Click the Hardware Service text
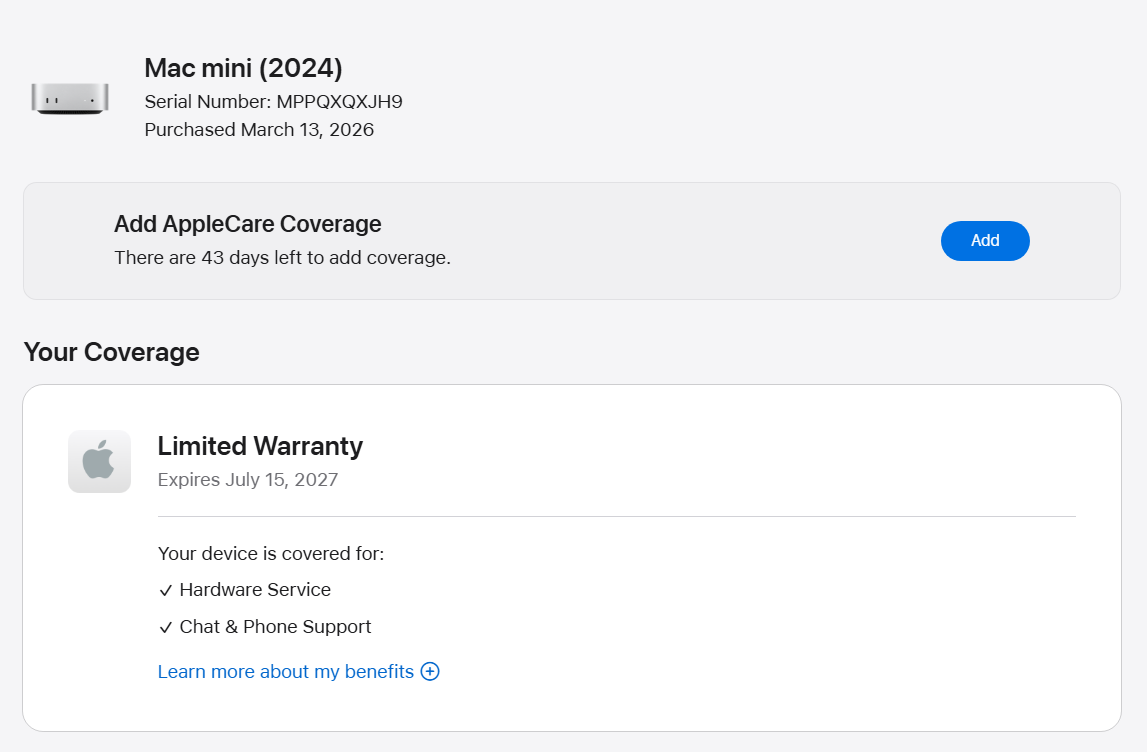This screenshot has width=1147, height=752. click(255, 590)
